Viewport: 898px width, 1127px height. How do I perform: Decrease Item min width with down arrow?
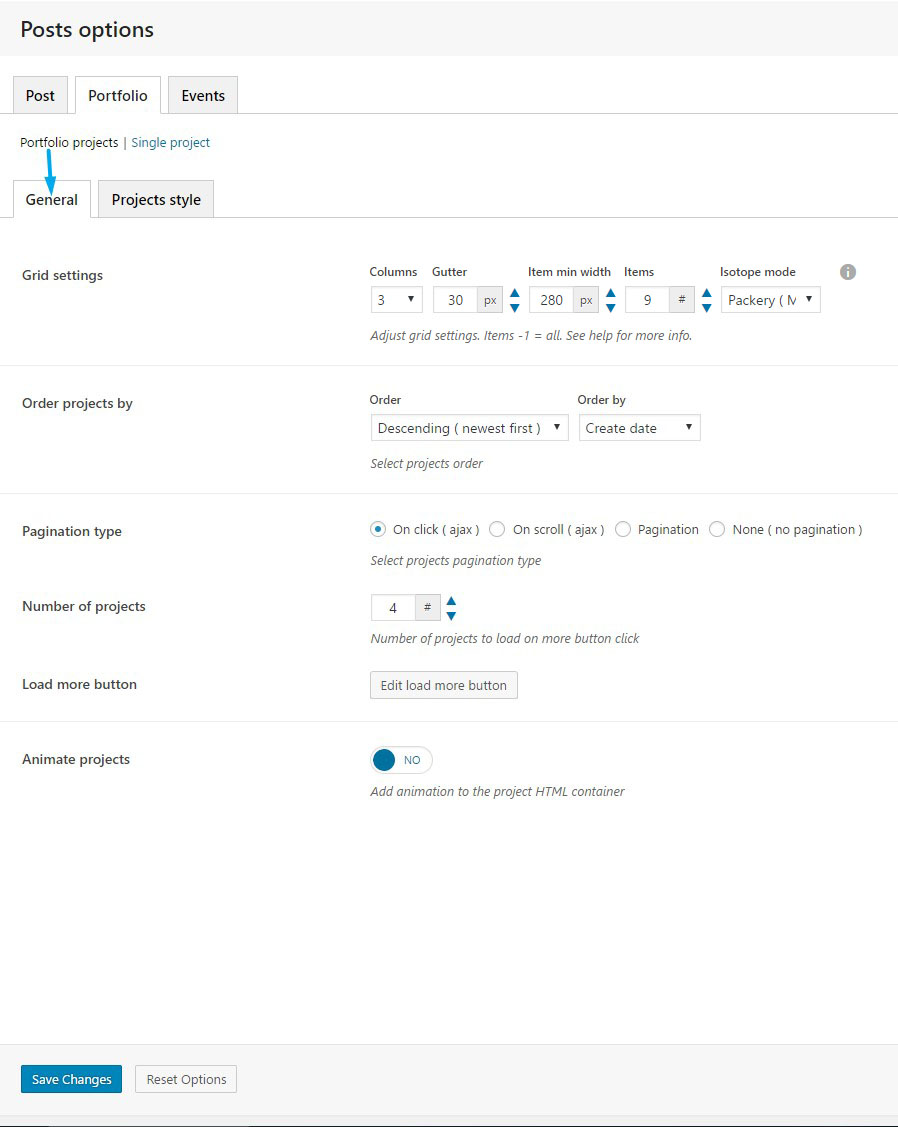pyautogui.click(x=611, y=308)
